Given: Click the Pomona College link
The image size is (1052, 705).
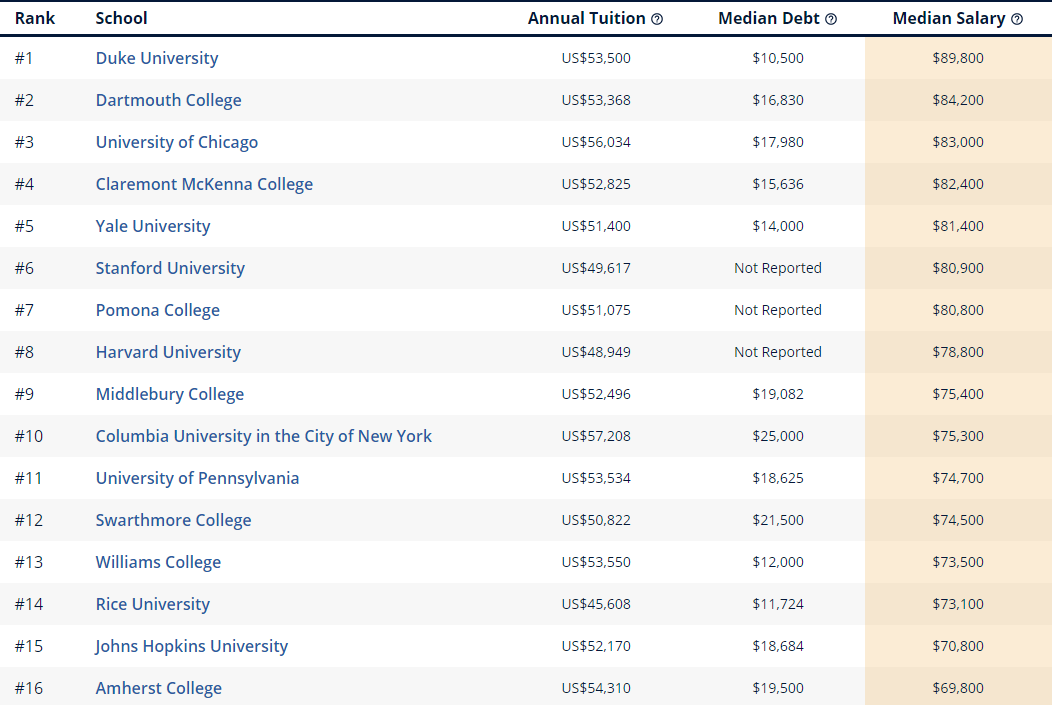Looking at the screenshot, I should pyautogui.click(x=157, y=310).
